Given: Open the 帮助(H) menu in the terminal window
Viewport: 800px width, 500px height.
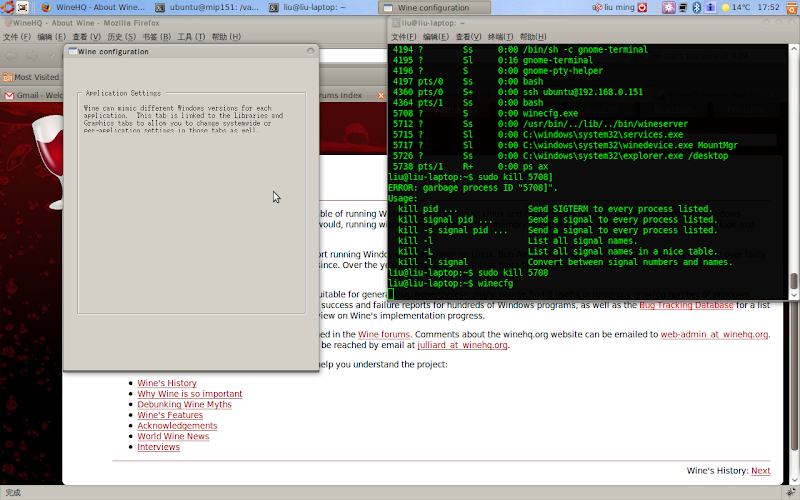Looking at the screenshot, I should point(533,37).
